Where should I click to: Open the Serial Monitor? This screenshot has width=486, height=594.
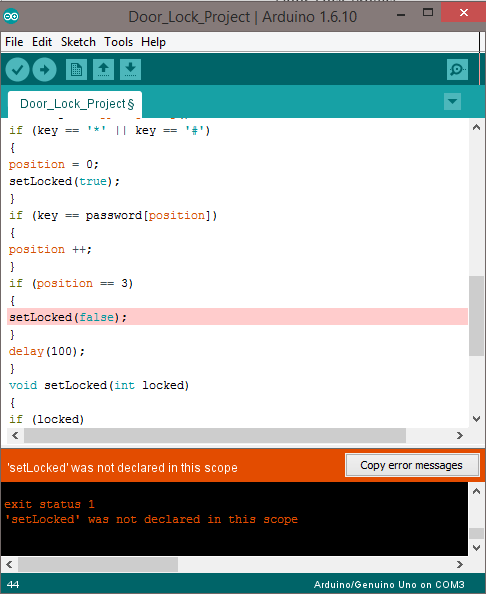coord(457,70)
